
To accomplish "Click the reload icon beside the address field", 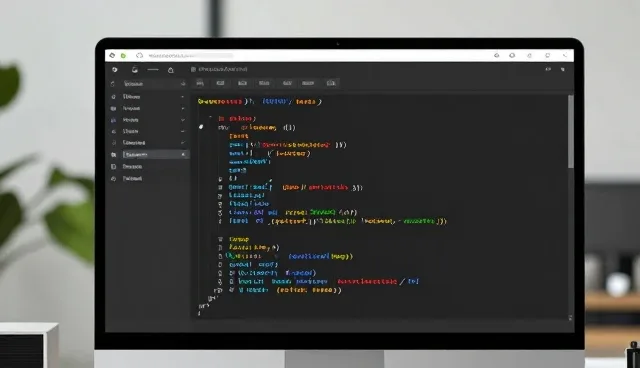I will [140, 55].
